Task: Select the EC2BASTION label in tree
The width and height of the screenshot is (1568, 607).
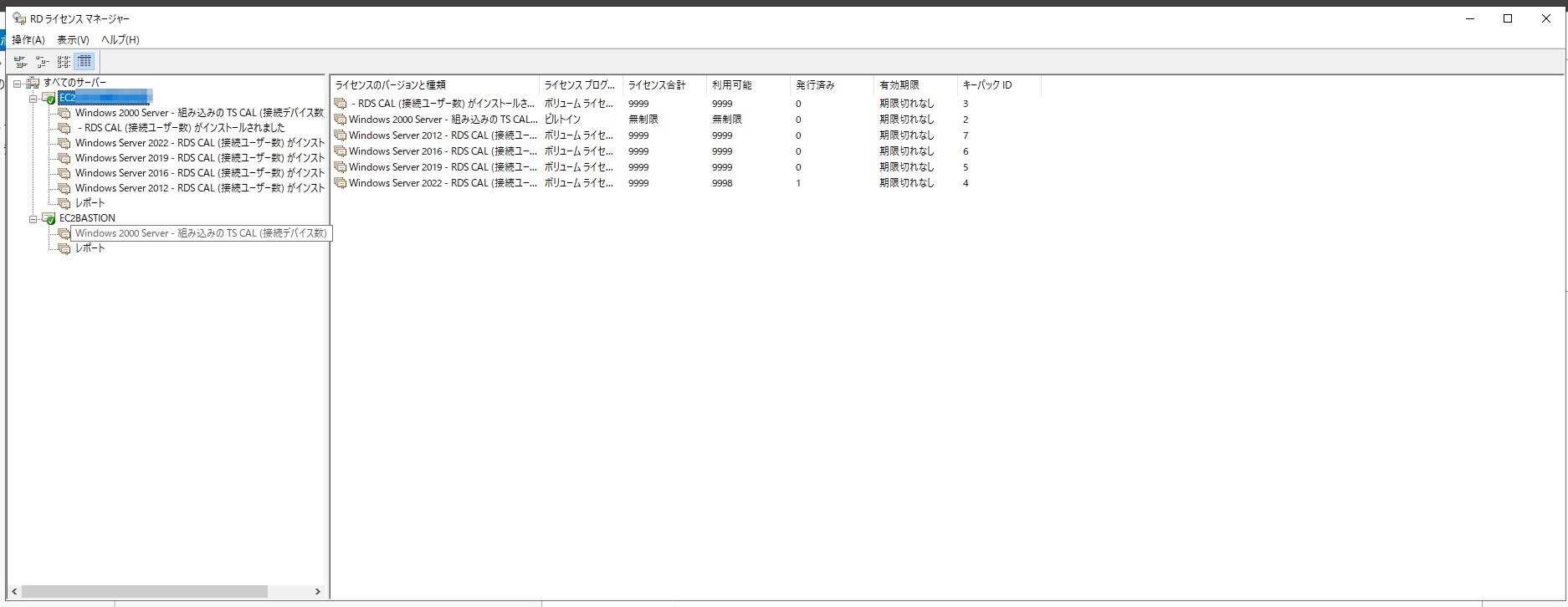Action: [x=87, y=218]
